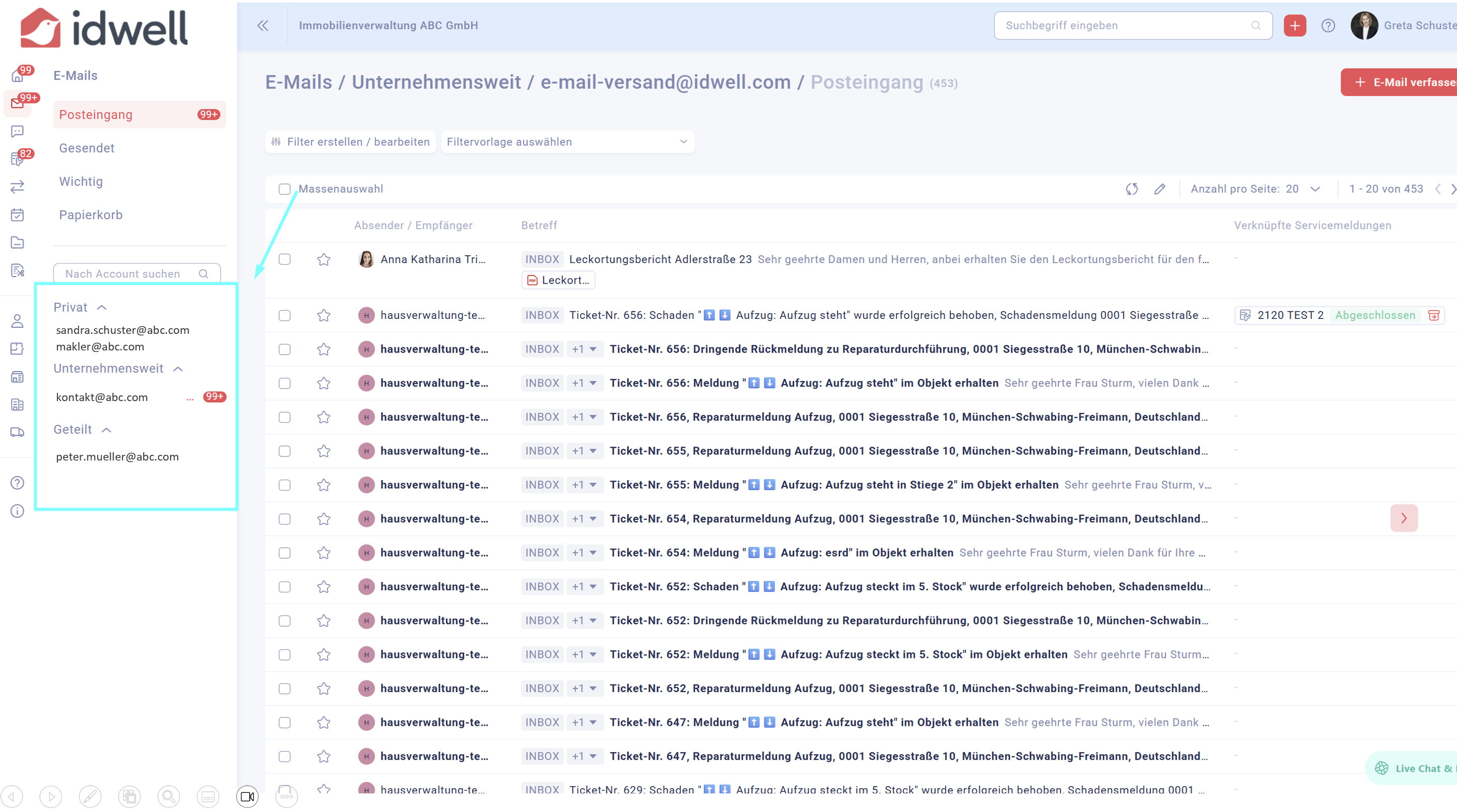Click the pencil edit icon next to refresh
Screen dimensions: 1457x812
[1160, 189]
